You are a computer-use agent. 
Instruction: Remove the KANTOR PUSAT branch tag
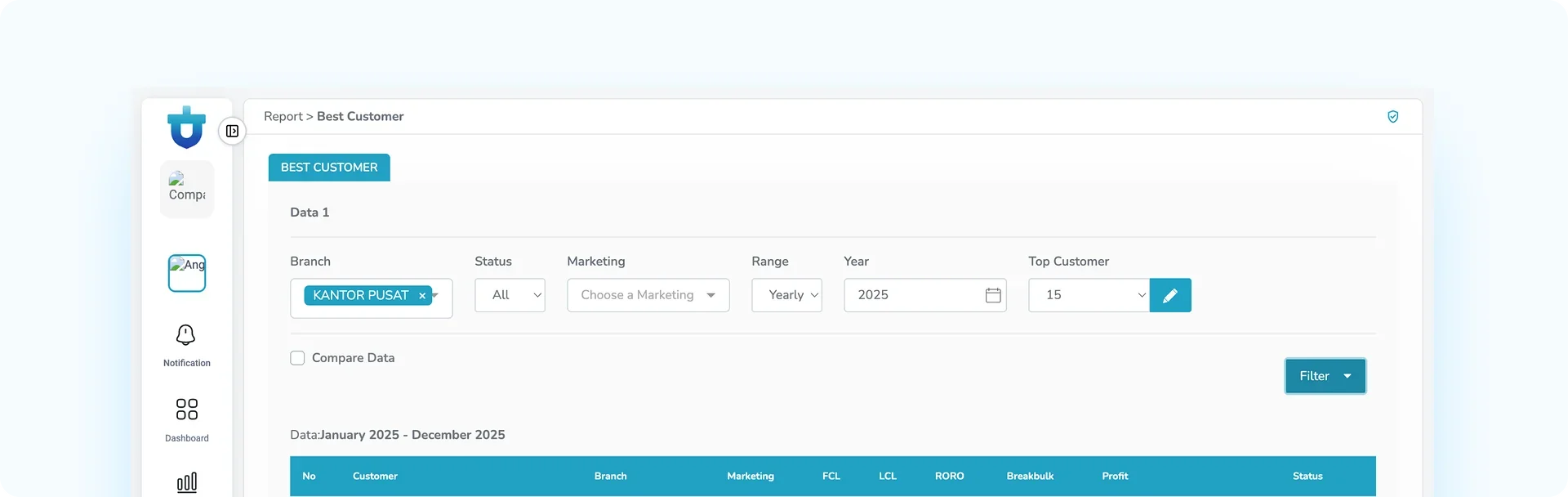coord(422,296)
